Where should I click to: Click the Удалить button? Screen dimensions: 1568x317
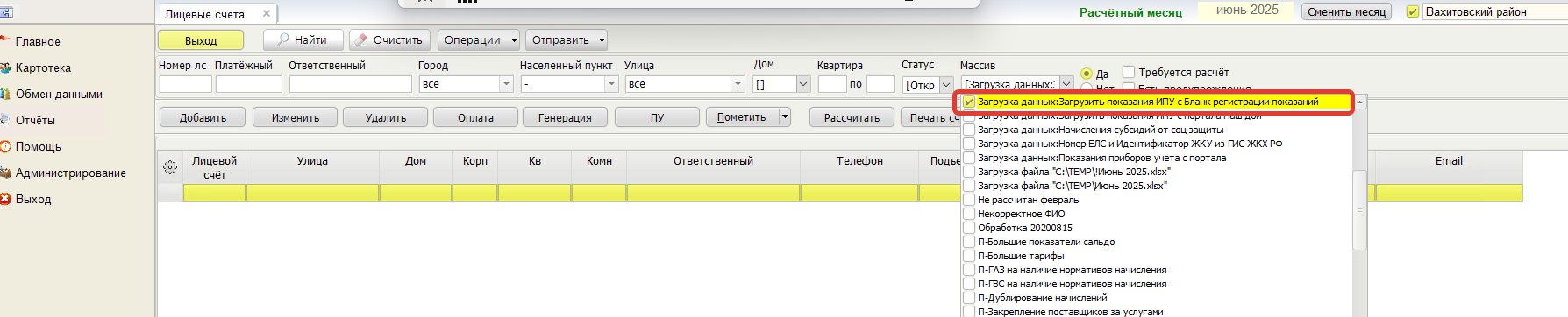tap(386, 117)
